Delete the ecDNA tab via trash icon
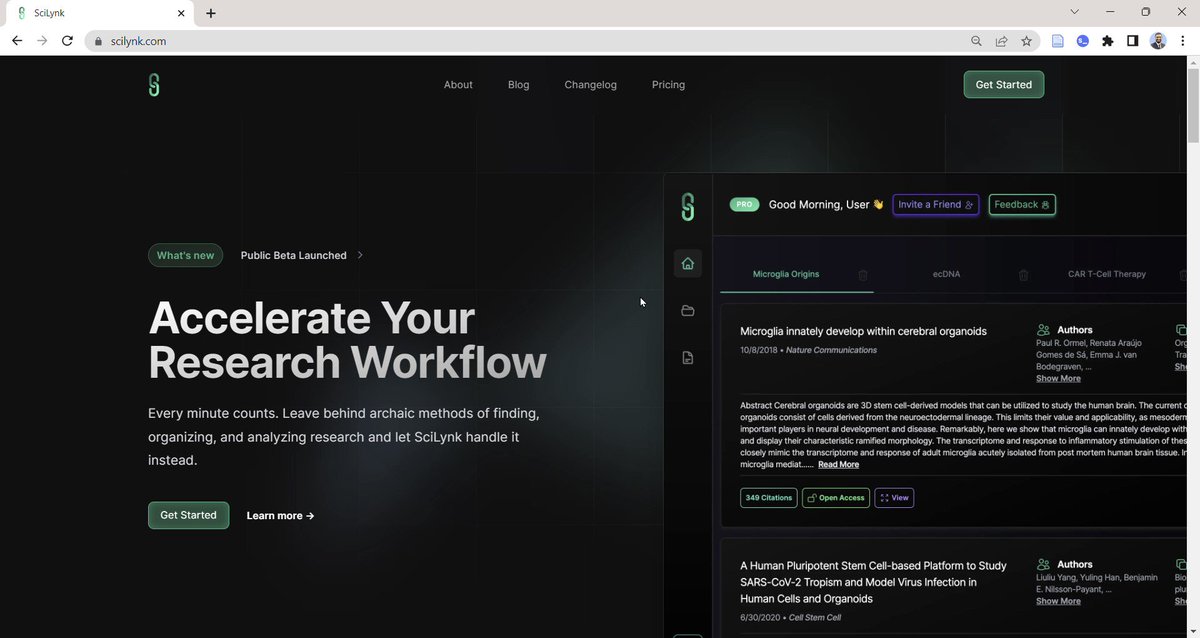Viewport: 1200px width, 638px height. [1023, 275]
